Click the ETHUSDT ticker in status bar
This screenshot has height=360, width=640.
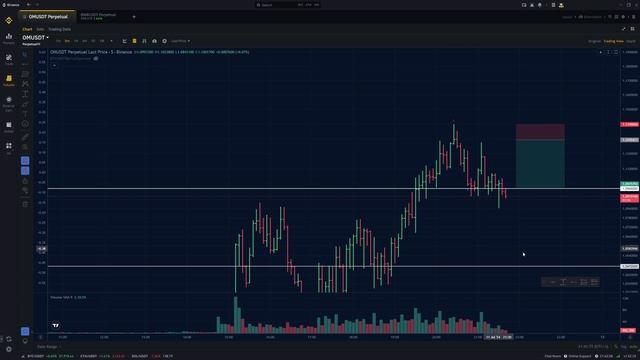102,356
